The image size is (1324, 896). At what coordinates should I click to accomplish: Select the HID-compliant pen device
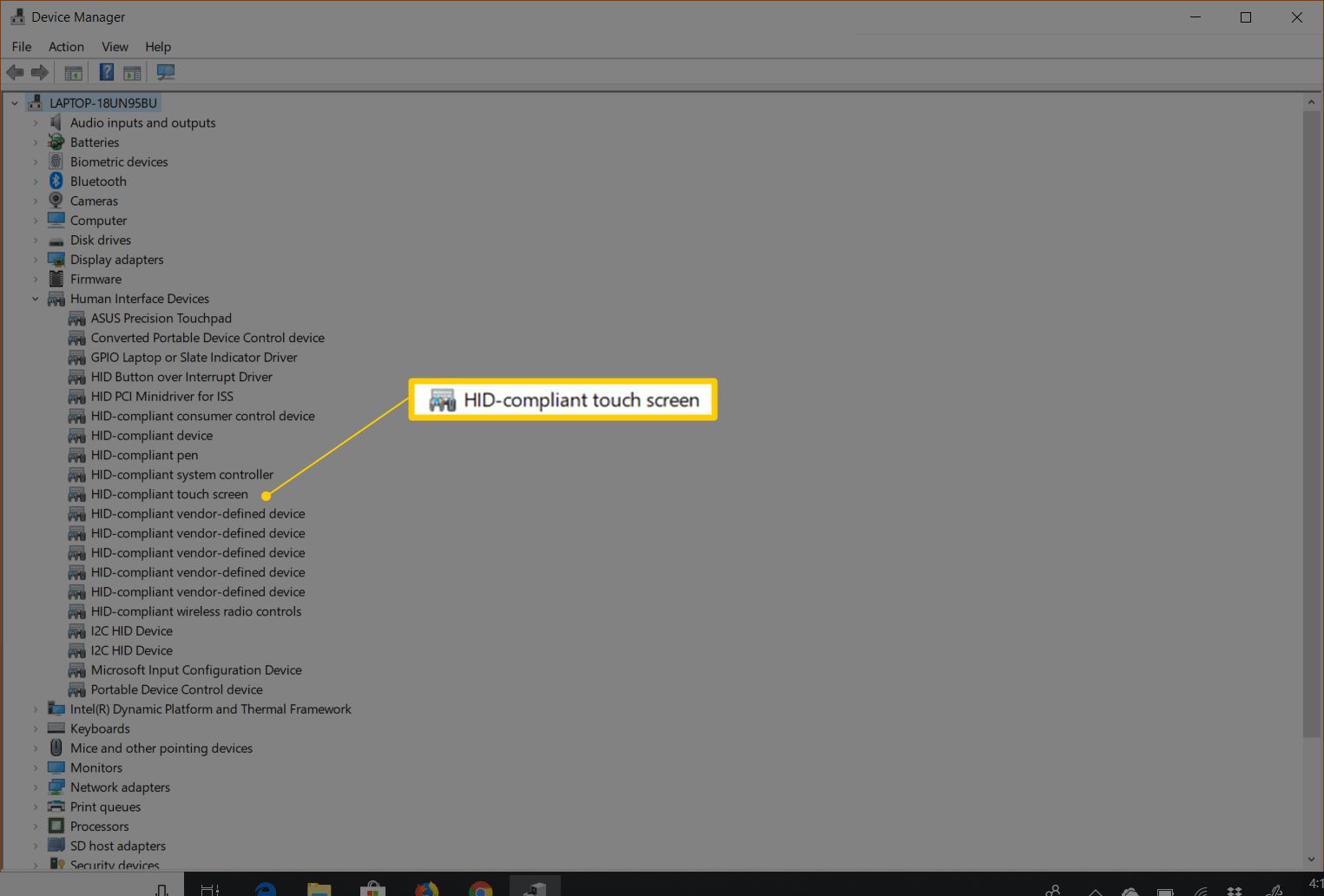[144, 455]
